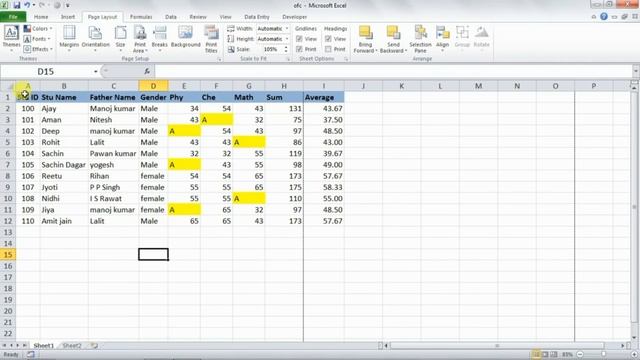Select the Sheet1 worksheet tab
The image size is (640, 360).
(43, 346)
